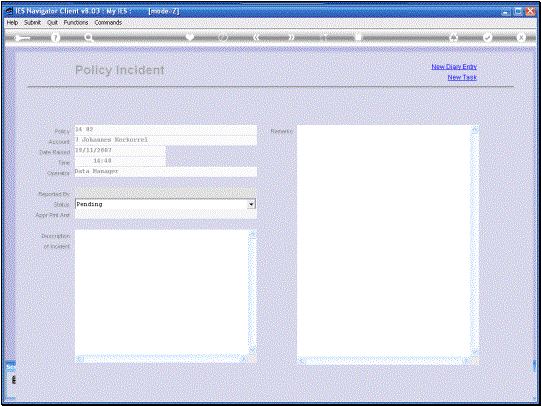Click the Remarks vertical scrollbar down arrow
This screenshot has height=406, width=541.
475,352
